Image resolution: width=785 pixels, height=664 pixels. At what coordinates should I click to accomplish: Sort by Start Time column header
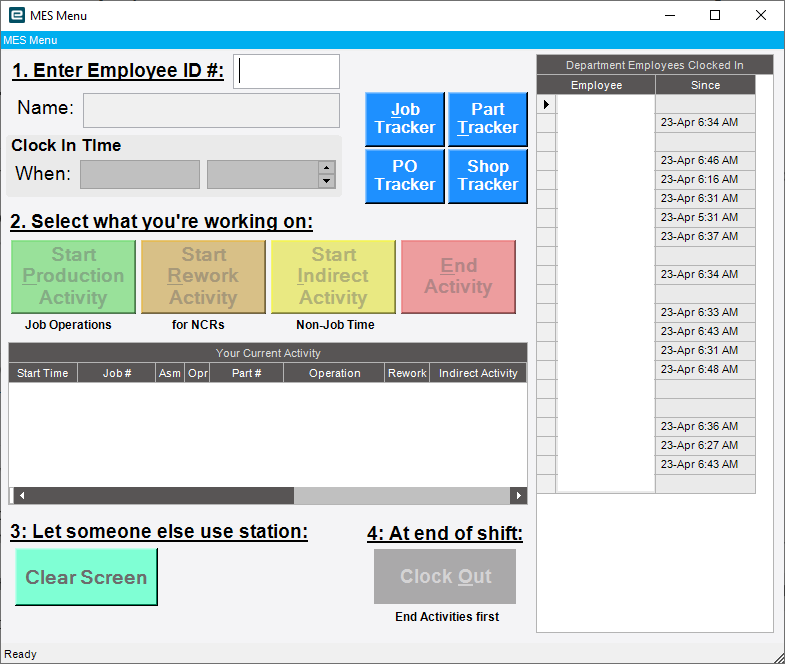coord(43,373)
